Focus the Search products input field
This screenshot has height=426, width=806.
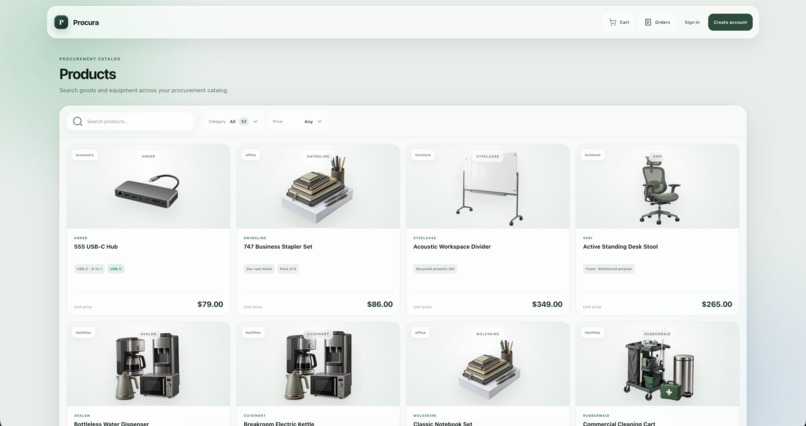click(130, 121)
